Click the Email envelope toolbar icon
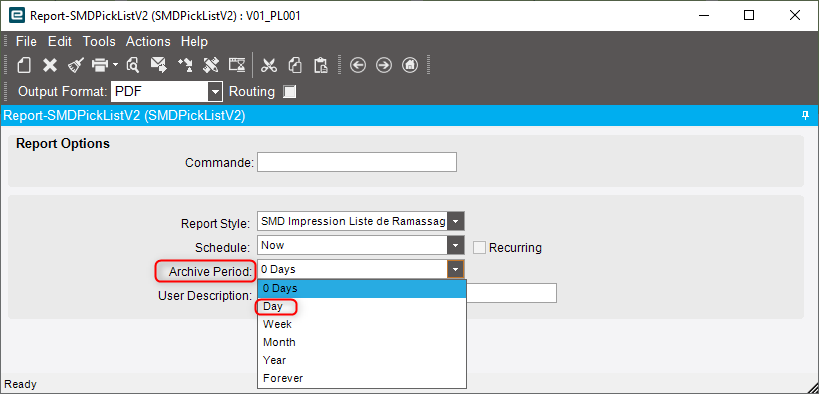This screenshot has width=819, height=394. 158,65
